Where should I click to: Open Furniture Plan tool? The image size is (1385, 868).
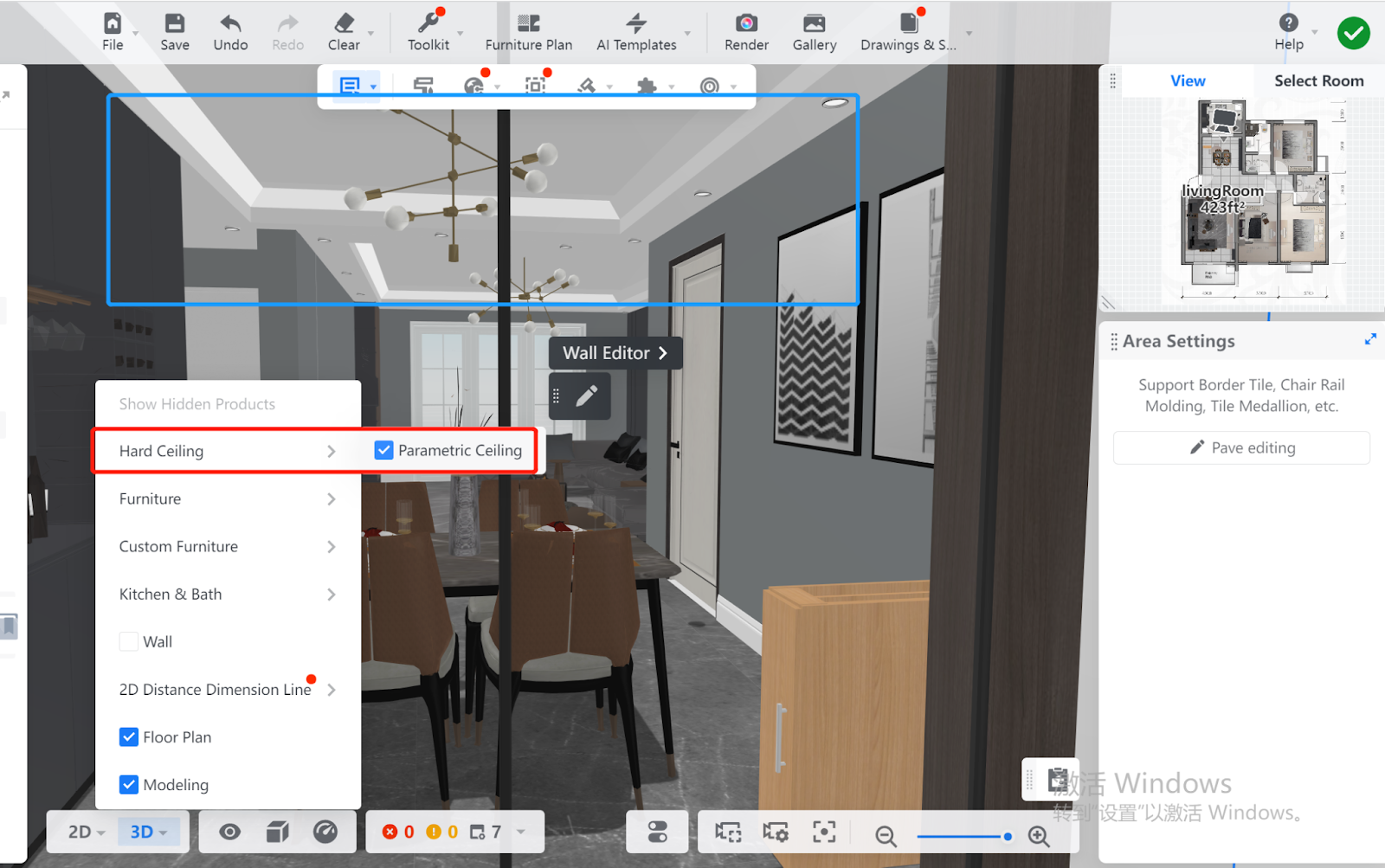click(x=529, y=32)
